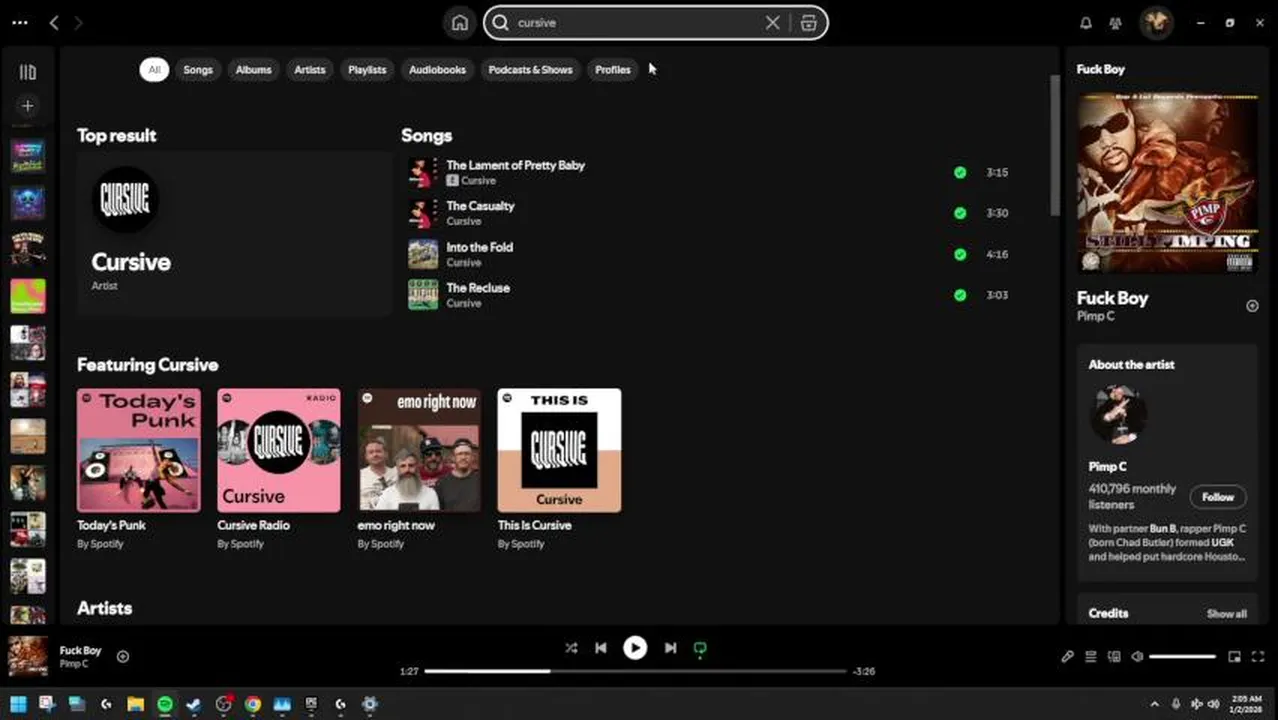
Task: Select the Profiles filter chip
Action: tap(613, 69)
